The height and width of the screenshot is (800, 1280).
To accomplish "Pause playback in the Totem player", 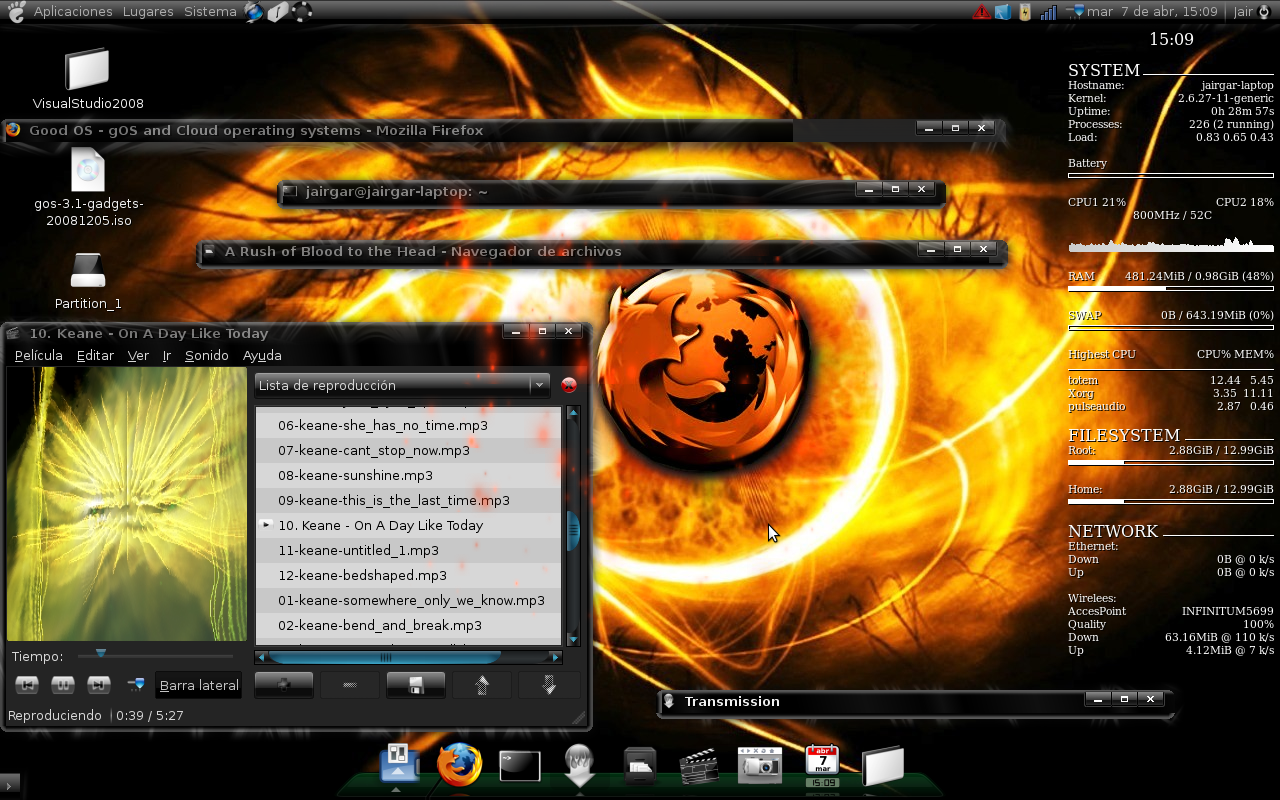I will coord(63,685).
